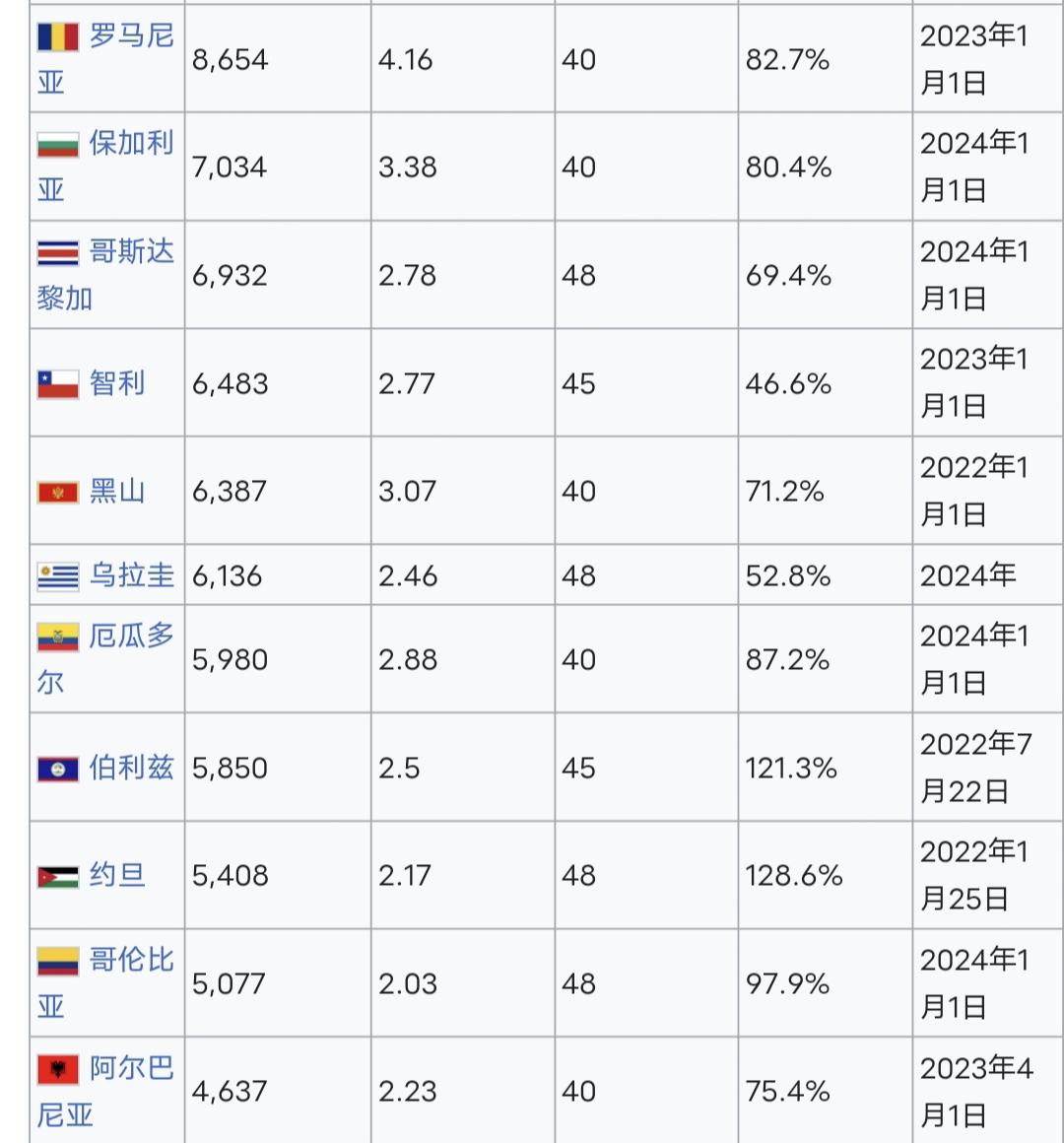Click the Costa Rica flag icon
Image resolution: width=1064 pixels, height=1143 pixels.
[x=58, y=253]
